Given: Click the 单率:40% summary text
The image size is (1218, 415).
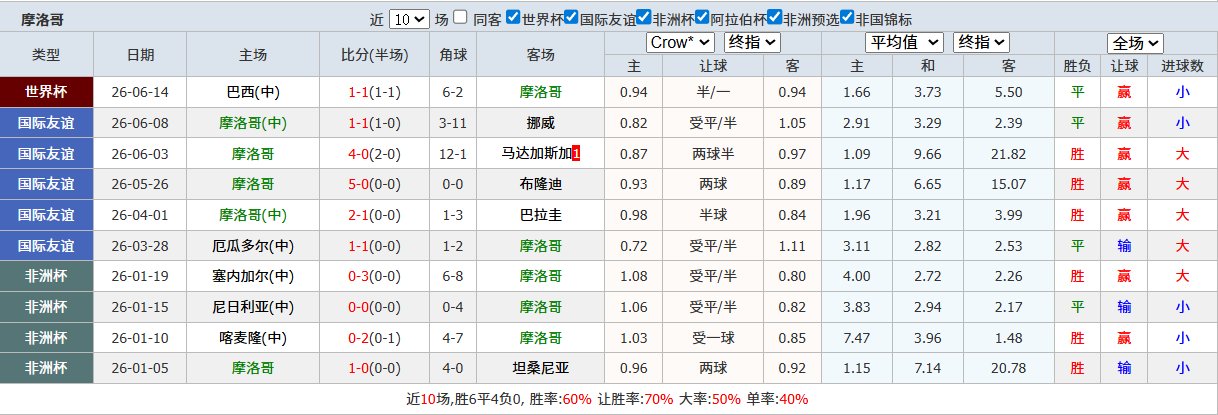Looking at the screenshot, I should coord(777,399).
